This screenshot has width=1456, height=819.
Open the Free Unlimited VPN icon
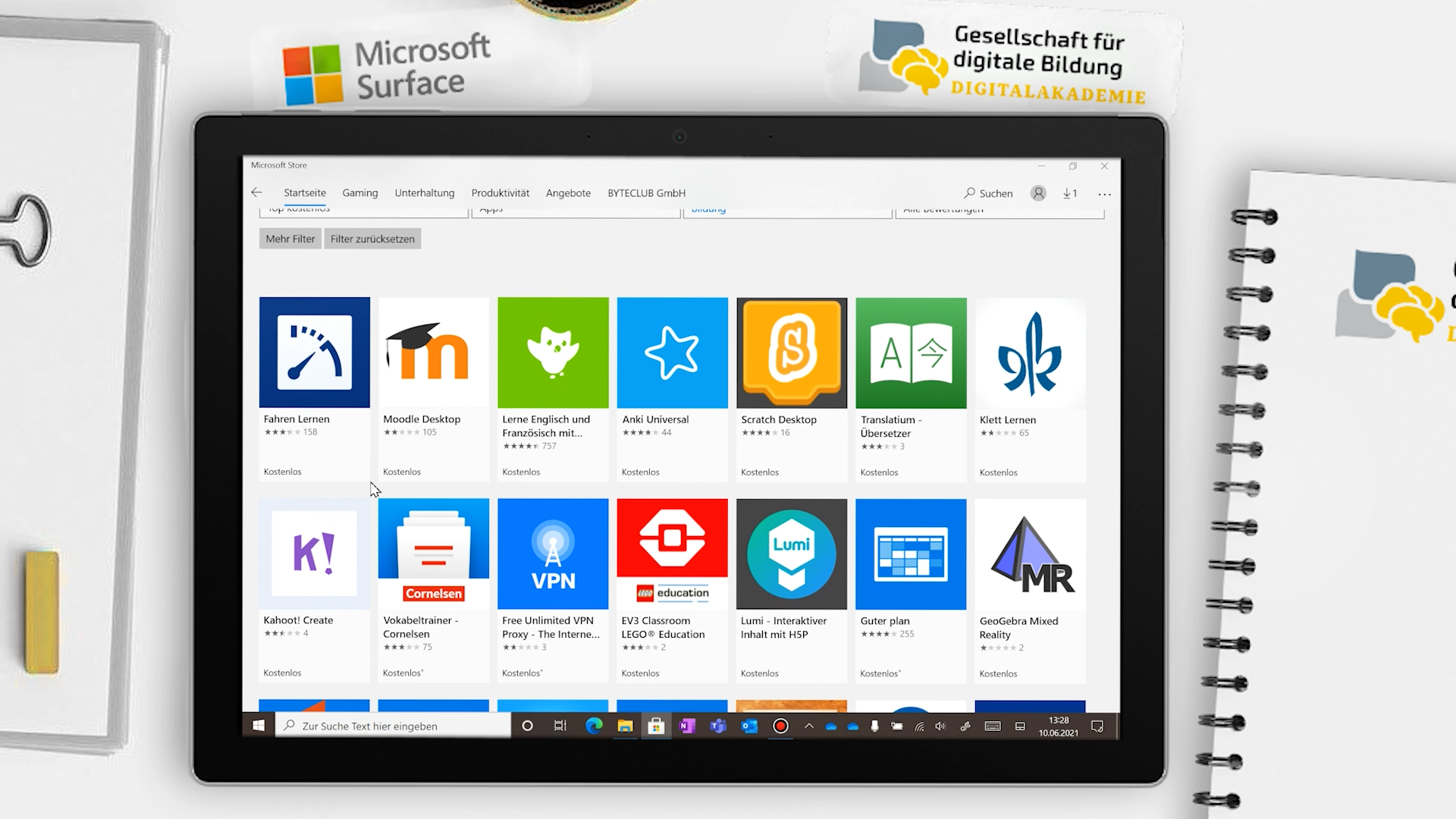553,554
